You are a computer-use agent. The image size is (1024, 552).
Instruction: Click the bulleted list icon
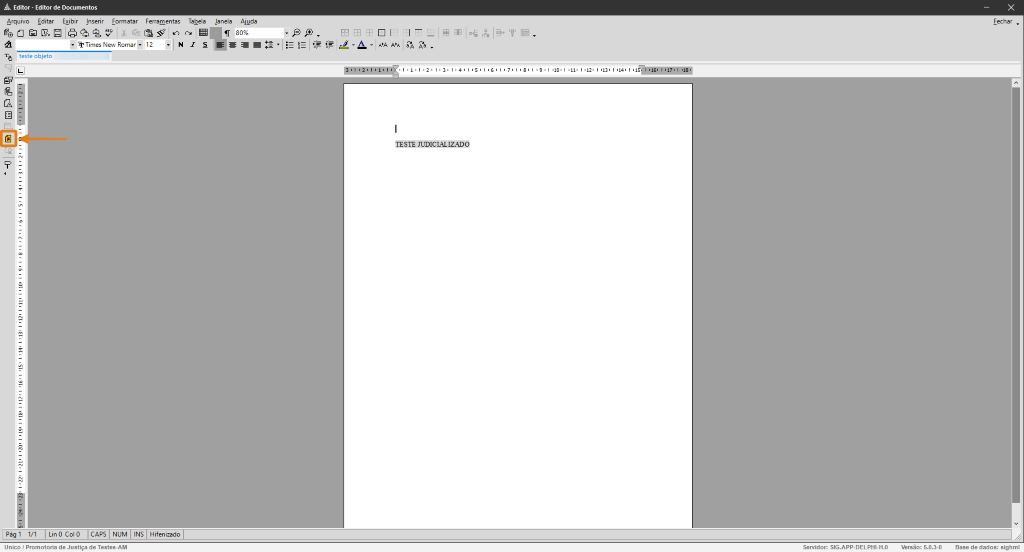[x=289, y=45]
